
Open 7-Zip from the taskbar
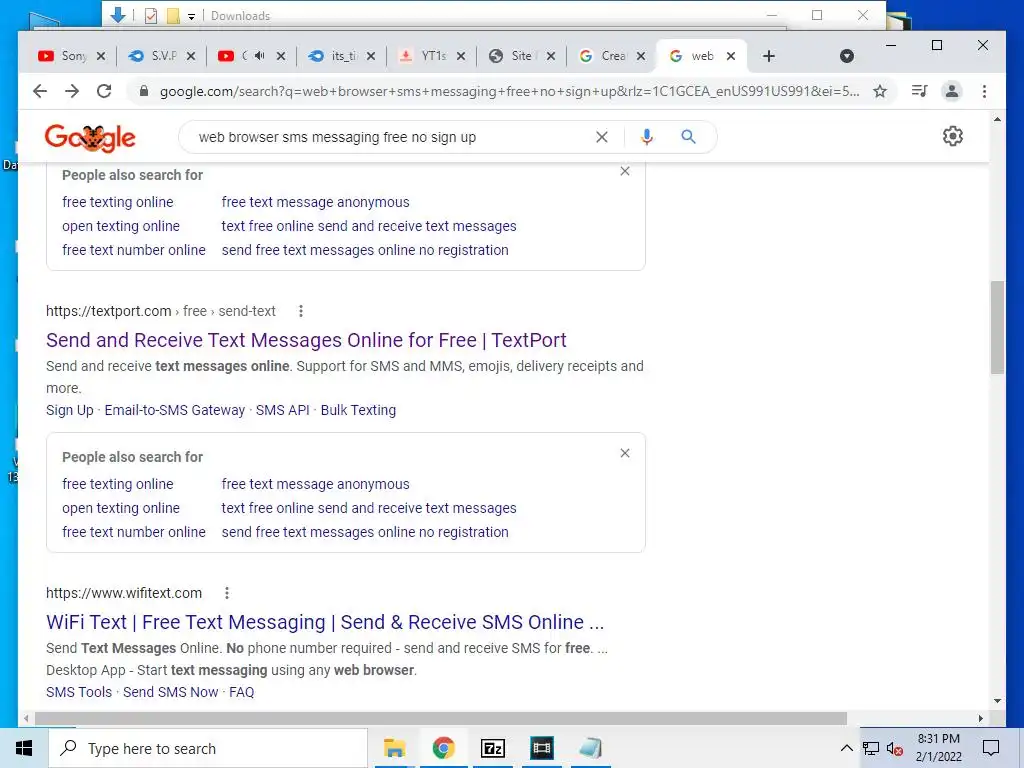pyautogui.click(x=492, y=748)
